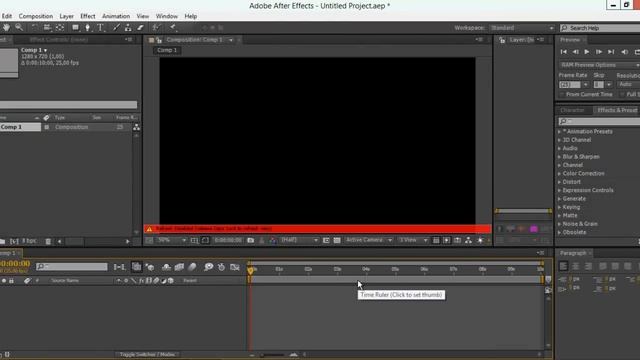Screen dimensions: 640x360
Task: Toggle fast previews button
Action: click(447, 240)
